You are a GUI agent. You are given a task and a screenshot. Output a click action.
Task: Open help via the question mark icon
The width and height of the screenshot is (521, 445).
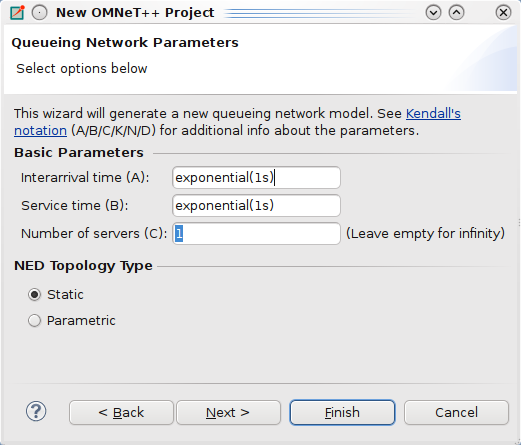(36, 411)
